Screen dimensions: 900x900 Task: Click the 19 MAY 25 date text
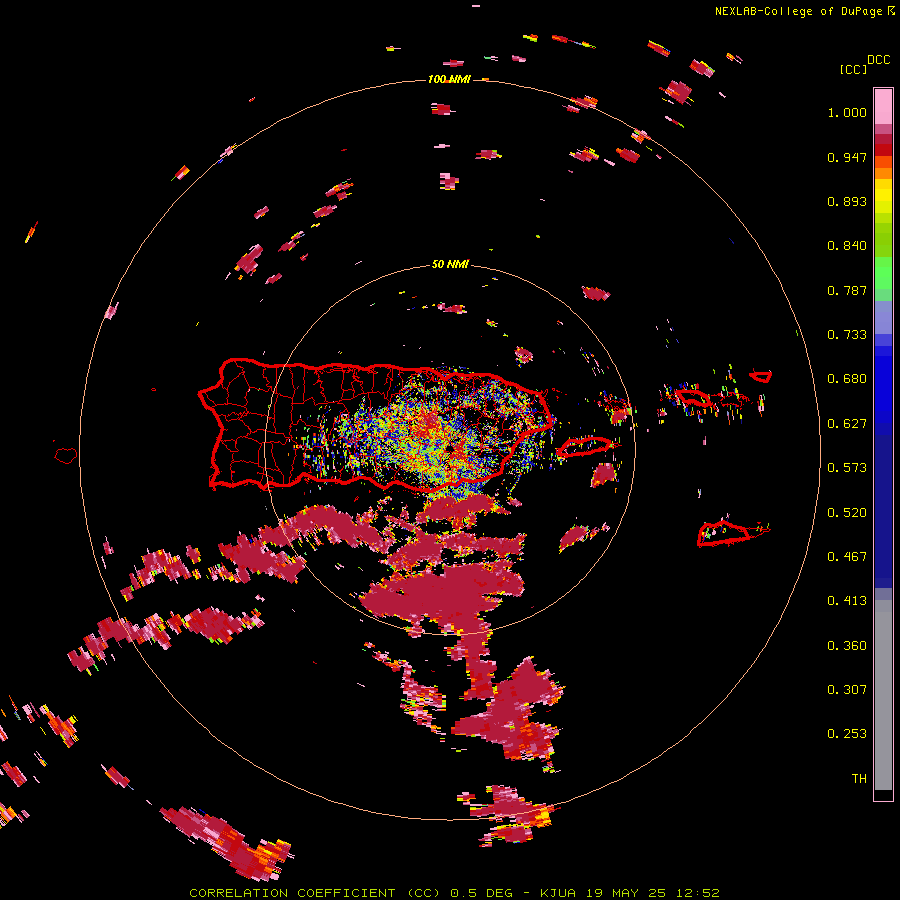pos(626,893)
